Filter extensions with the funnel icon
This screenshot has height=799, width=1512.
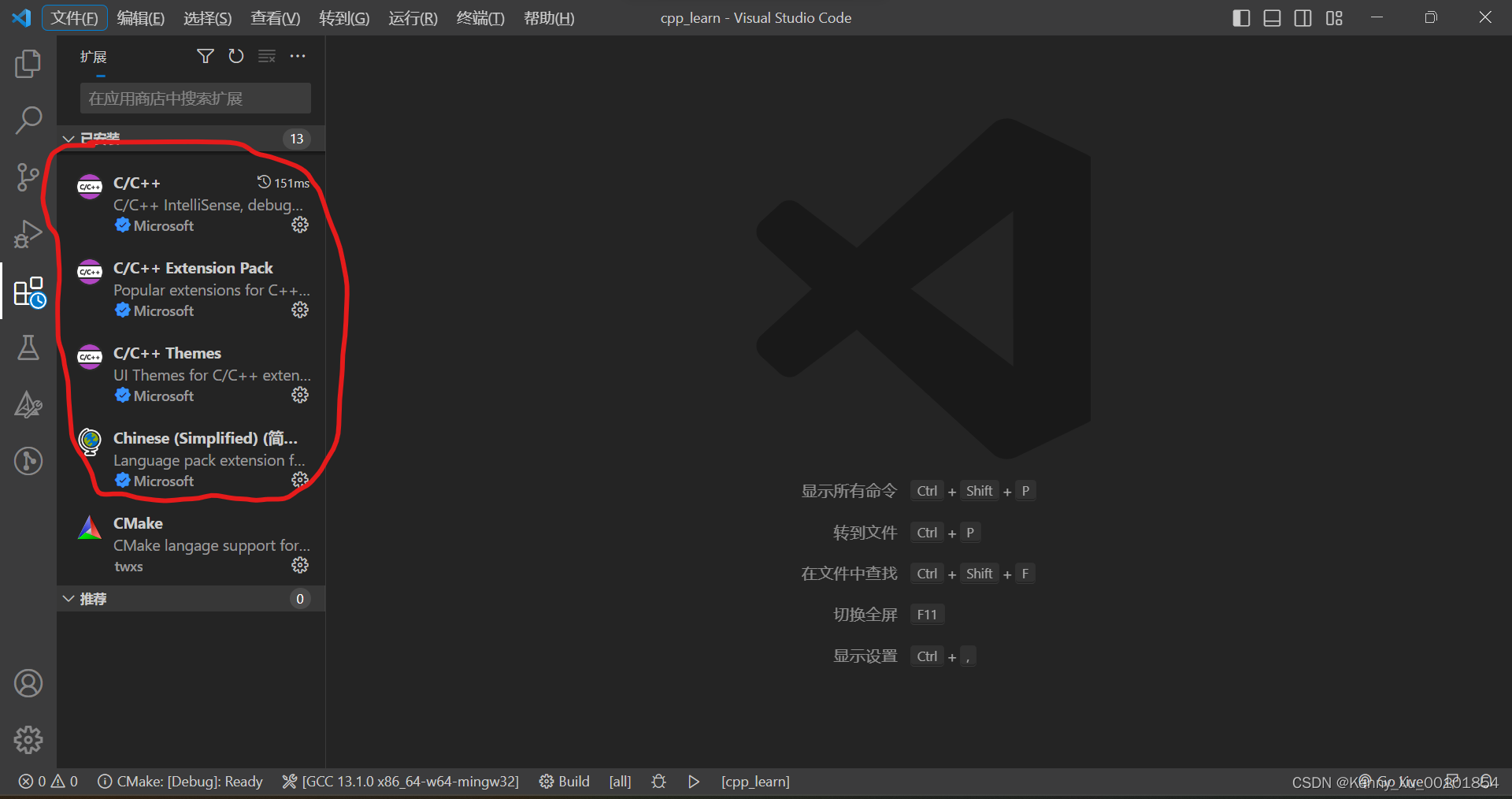(206, 56)
